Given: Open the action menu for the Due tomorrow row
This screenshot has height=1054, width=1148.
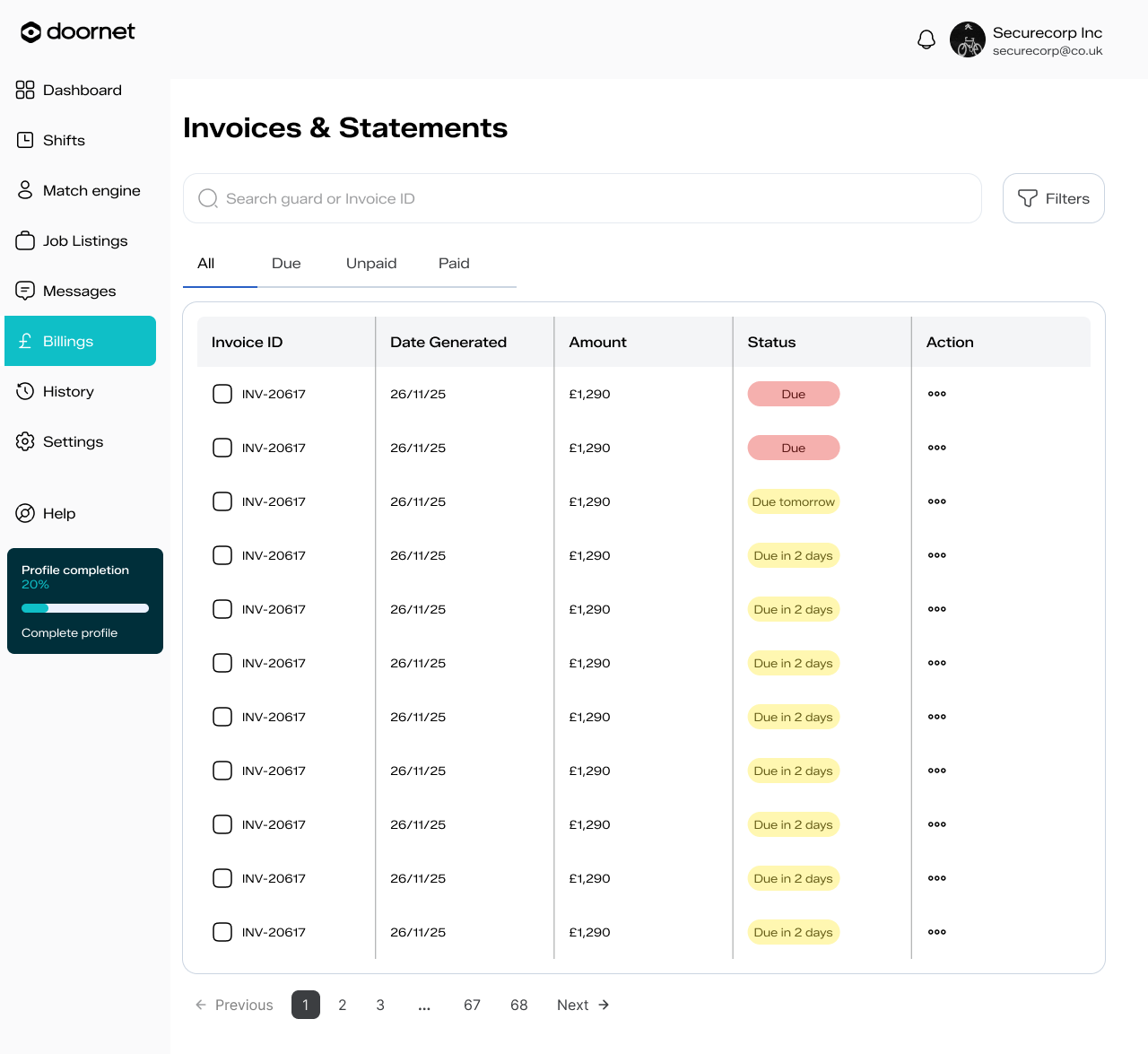Looking at the screenshot, I should [x=936, y=501].
